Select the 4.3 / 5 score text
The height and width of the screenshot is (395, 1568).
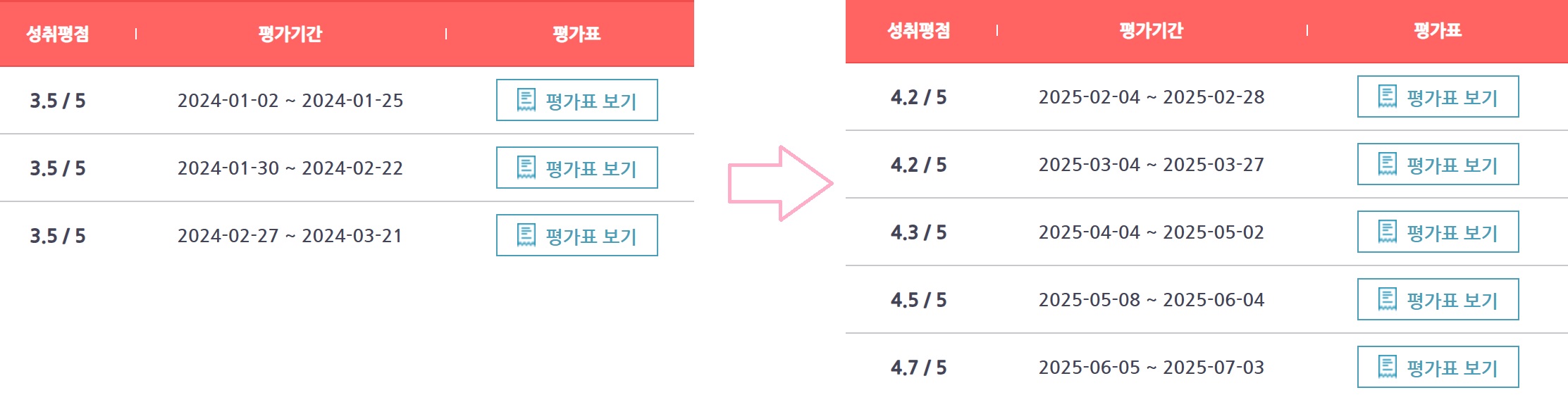coord(919,232)
